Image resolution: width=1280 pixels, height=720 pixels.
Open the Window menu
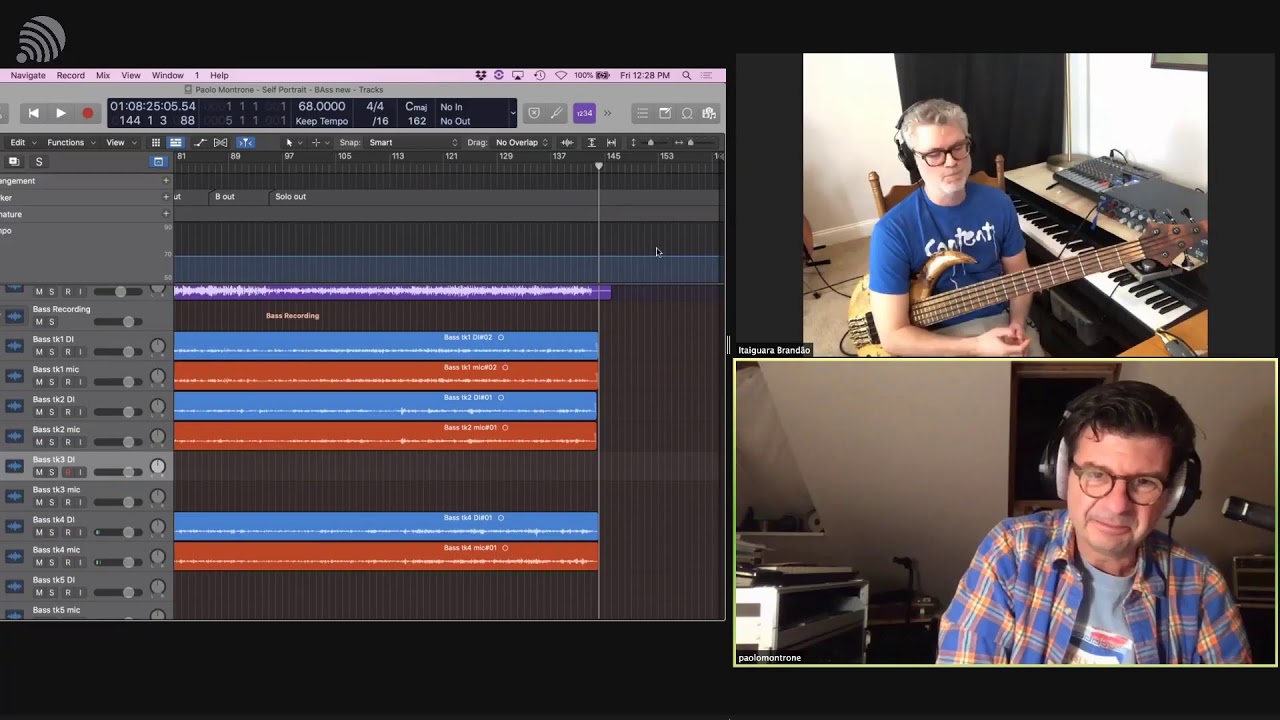[x=168, y=75]
